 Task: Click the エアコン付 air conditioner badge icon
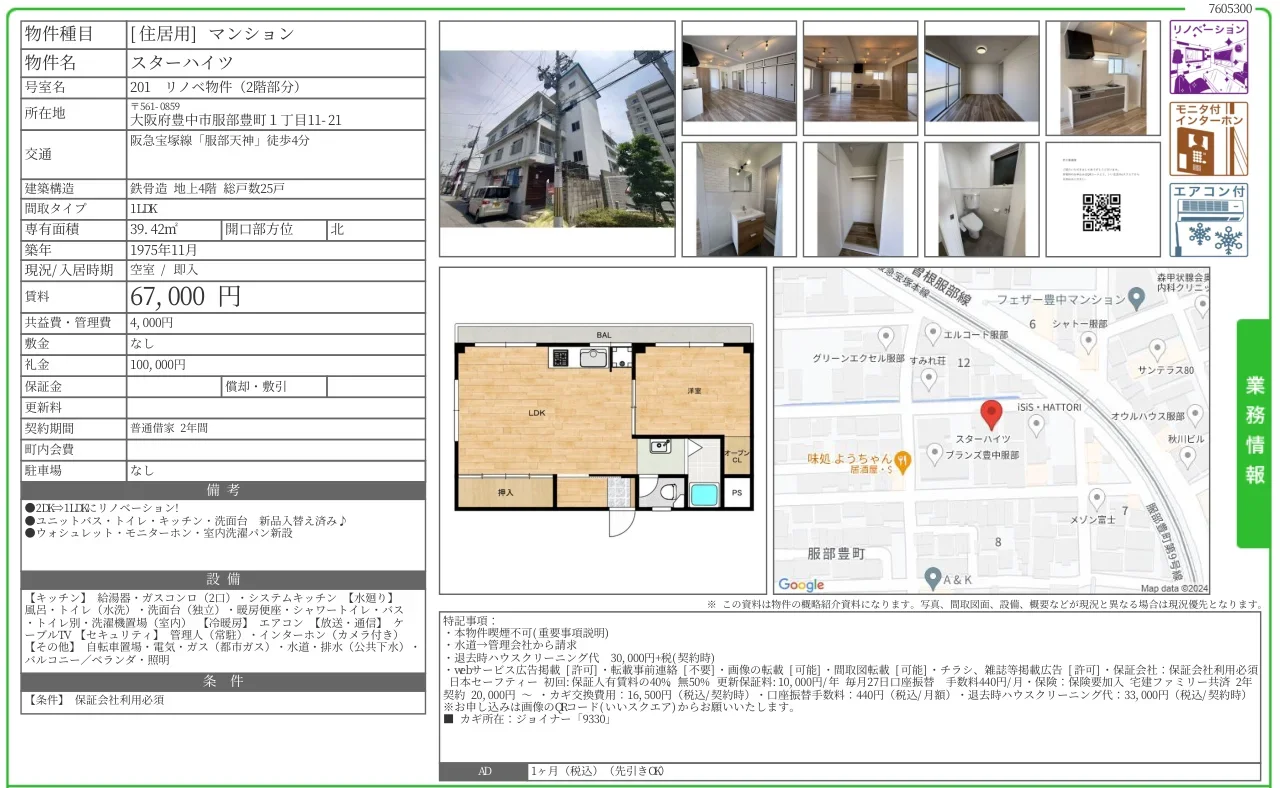point(1207,220)
